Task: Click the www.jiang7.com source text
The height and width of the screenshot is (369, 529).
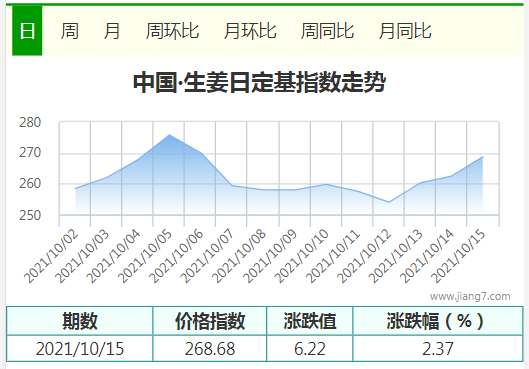Action: (470, 296)
